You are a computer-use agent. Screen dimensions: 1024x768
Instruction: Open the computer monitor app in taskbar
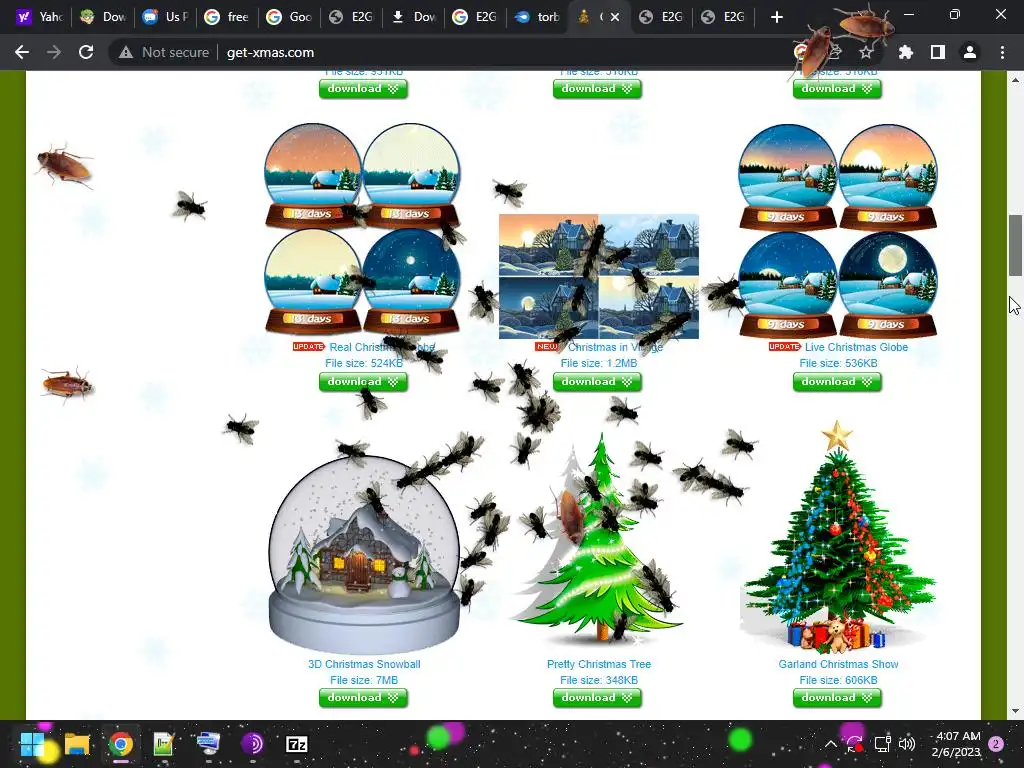[x=208, y=744]
